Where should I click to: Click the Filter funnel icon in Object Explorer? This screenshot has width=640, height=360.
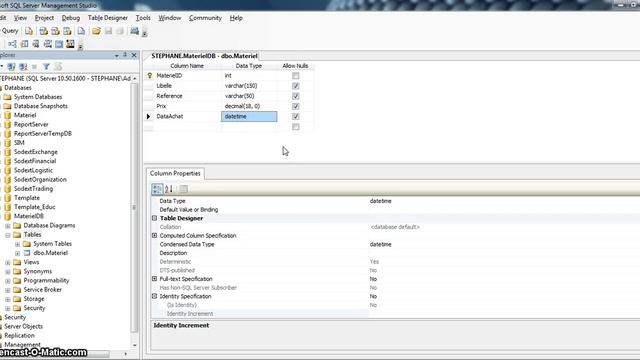pyautogui.click(x=46, y=67)
